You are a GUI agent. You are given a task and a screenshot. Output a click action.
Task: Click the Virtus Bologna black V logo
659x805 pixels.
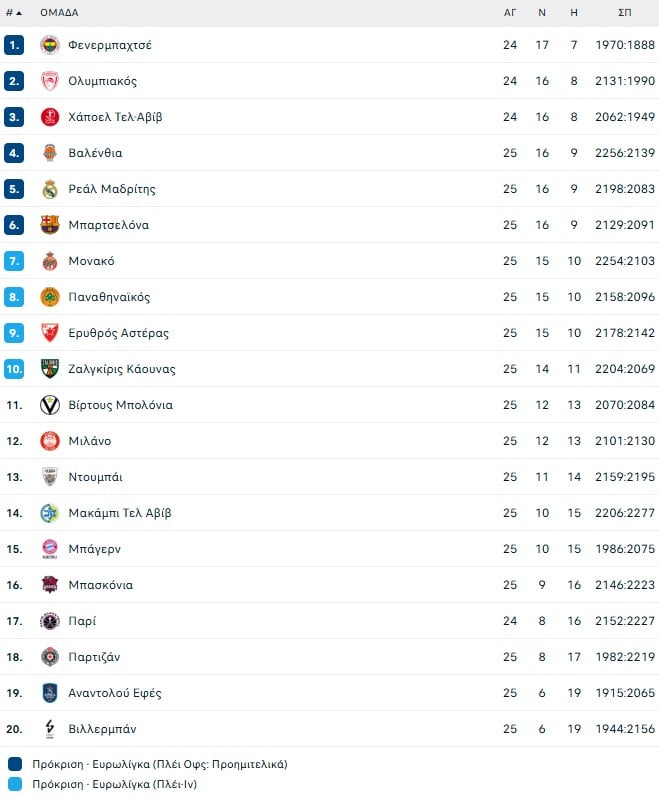[50, 405]
